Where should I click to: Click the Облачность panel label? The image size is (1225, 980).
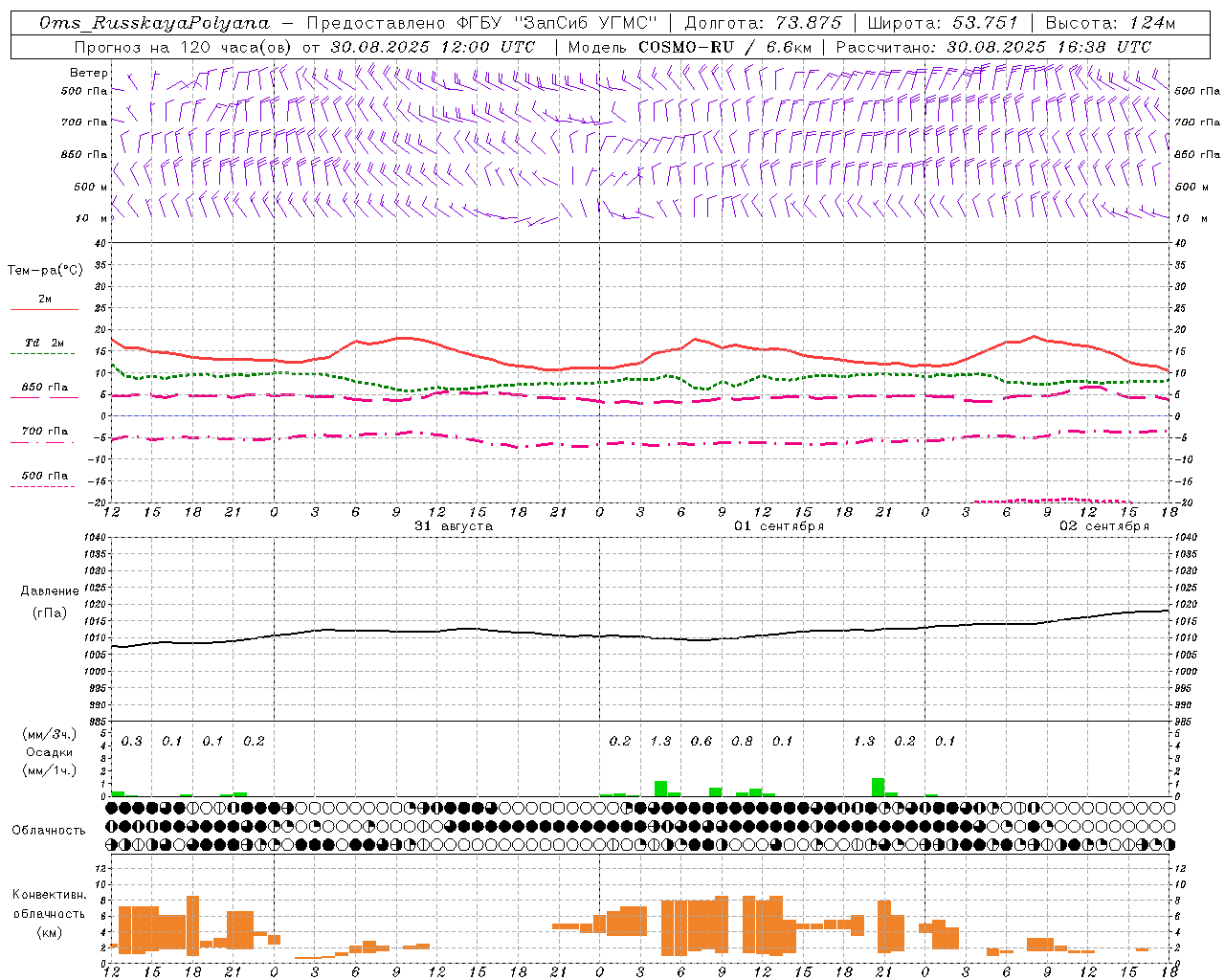pyautogui.click(x=49, y=831)
